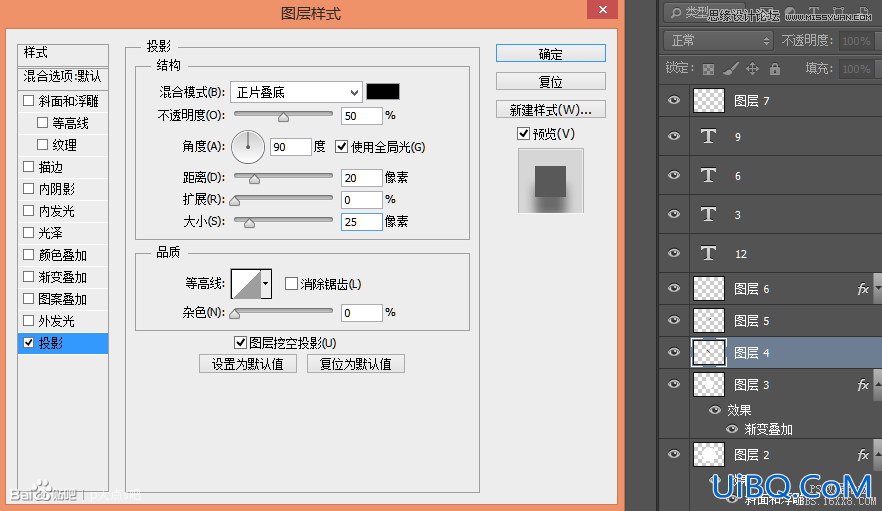
Task: Enable 等高线 sub-option checkbox
Action: pos(42,122)
